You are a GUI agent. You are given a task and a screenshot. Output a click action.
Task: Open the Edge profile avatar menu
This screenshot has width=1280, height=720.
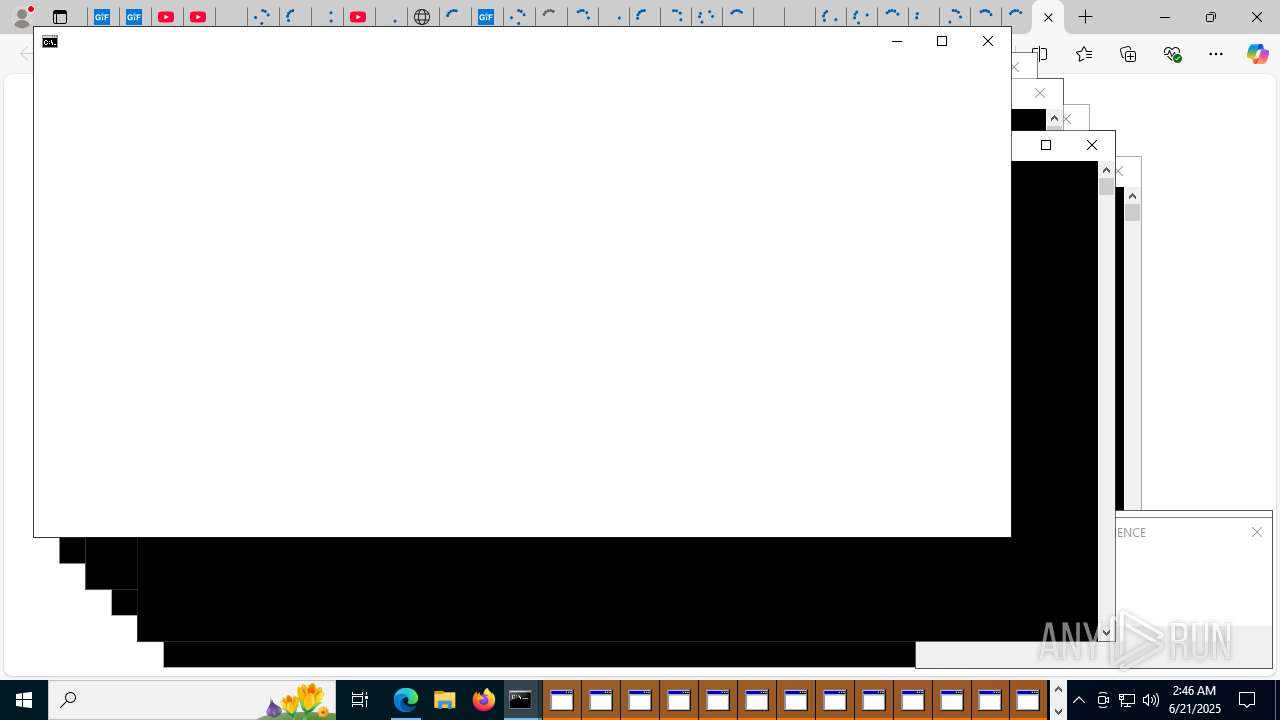[x=22, y=17]
